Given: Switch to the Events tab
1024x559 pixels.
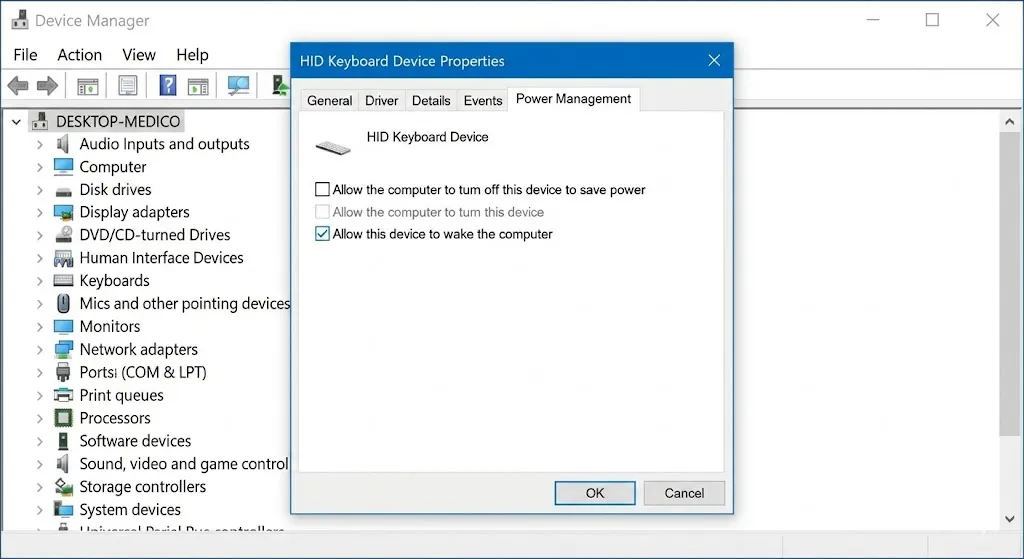Looking at the screenshot, I should point(483,101).
